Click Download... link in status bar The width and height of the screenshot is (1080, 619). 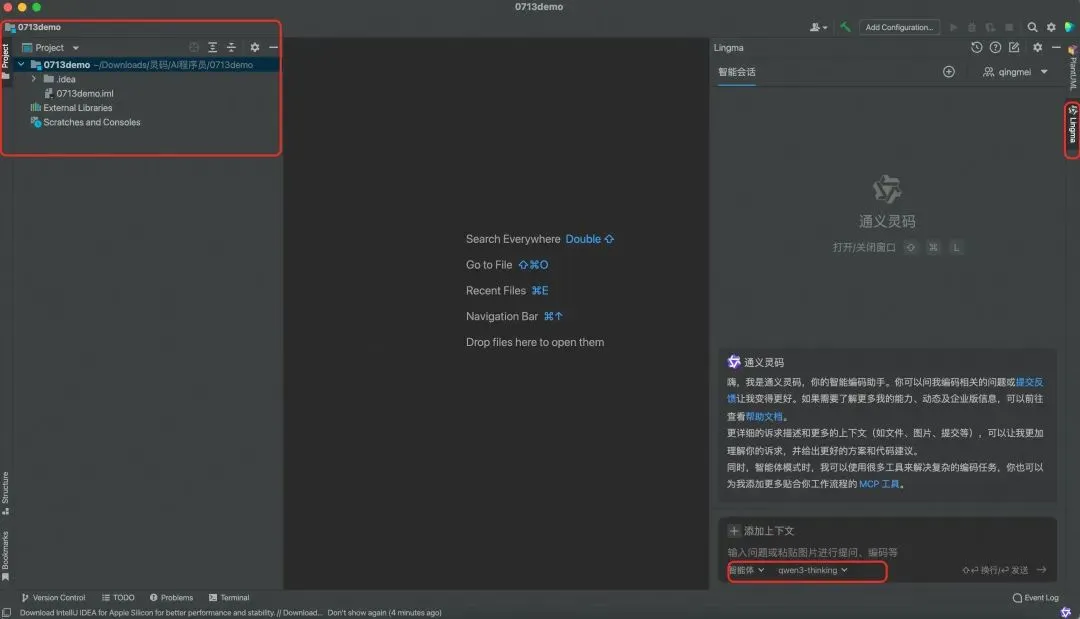301,612
